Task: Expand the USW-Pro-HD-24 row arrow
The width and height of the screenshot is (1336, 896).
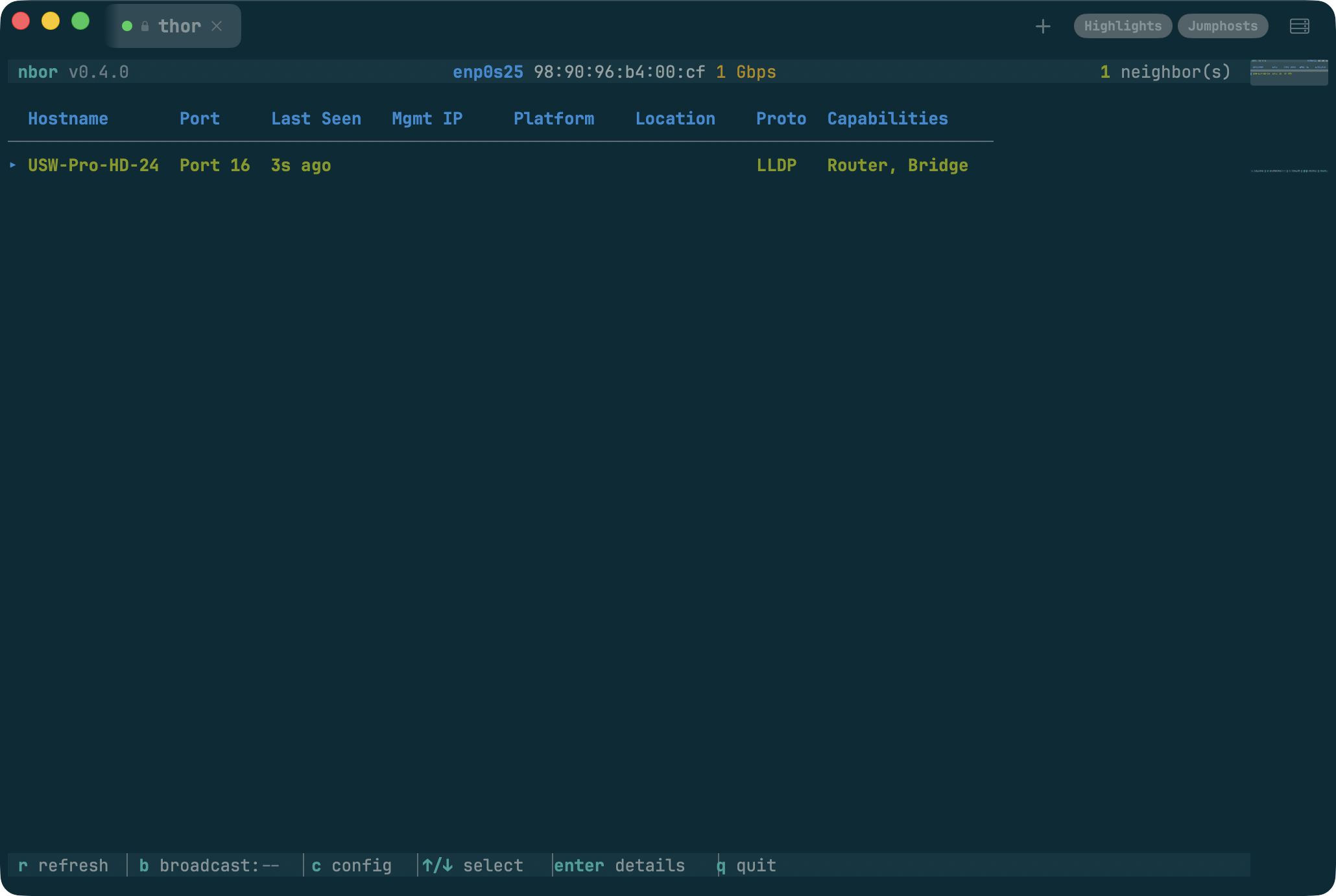Action: pos(13,165)
